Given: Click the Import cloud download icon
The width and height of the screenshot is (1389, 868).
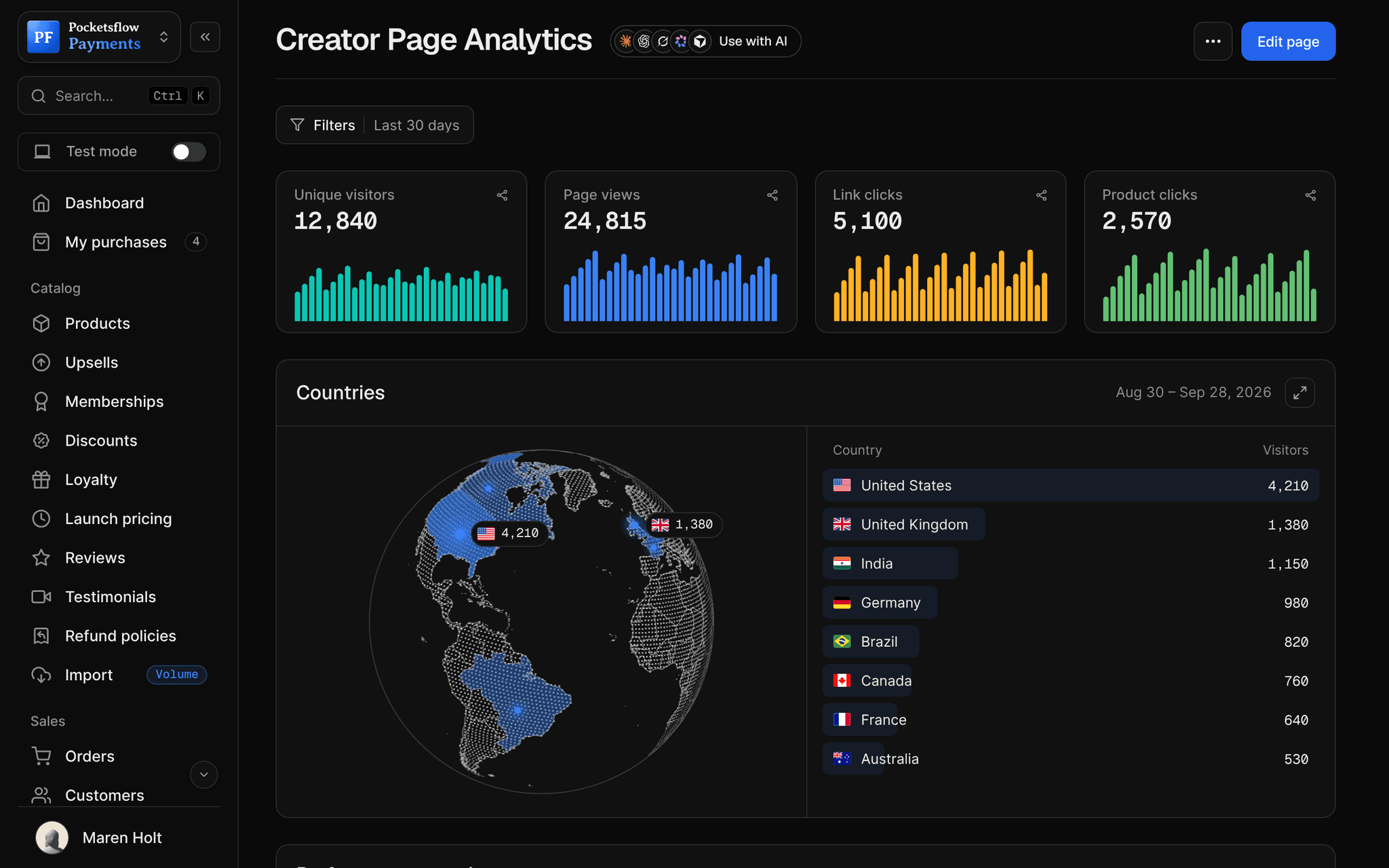Looking at the screenshot, I should (41, 675).
